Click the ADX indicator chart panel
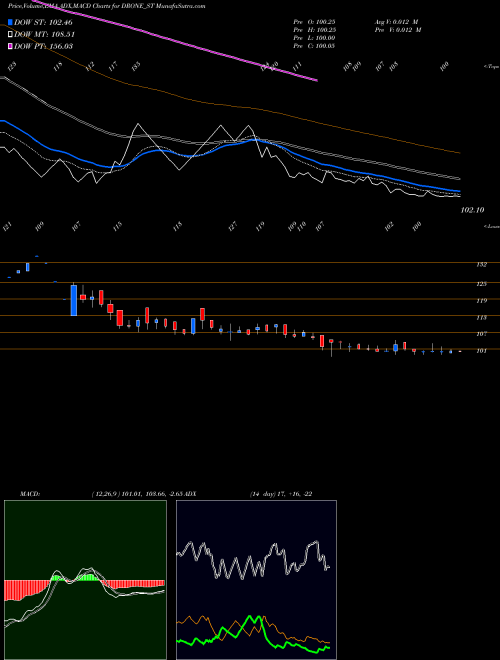 [x=256, y=580]
